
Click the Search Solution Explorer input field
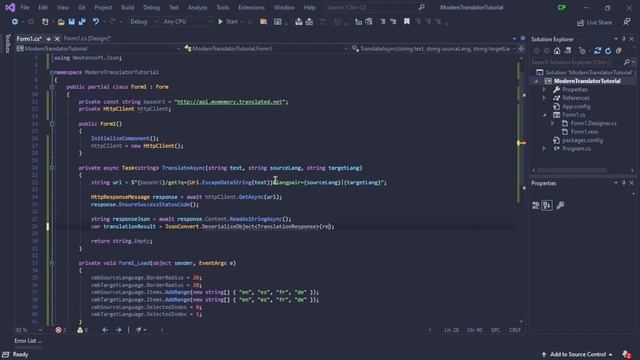point(577,62)
